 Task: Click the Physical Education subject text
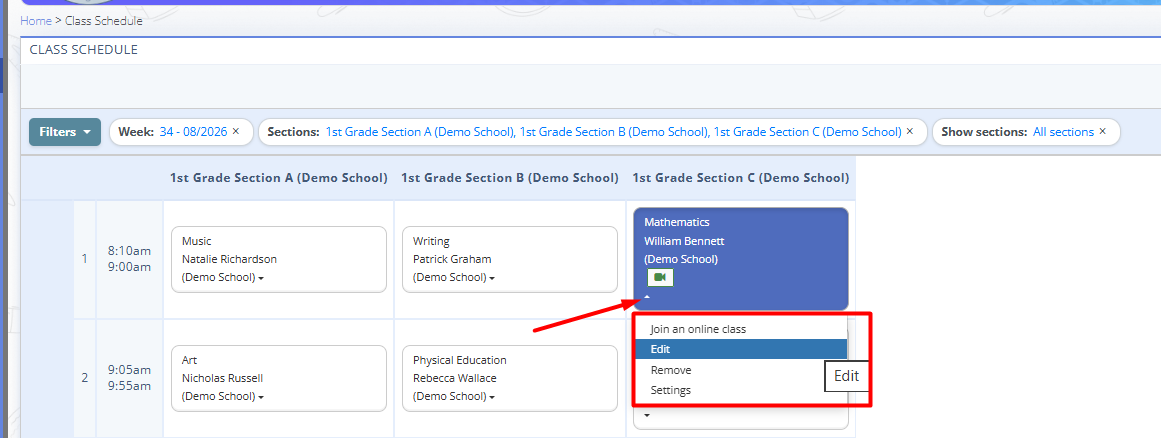pyautogui.click(x=460, y=360)
